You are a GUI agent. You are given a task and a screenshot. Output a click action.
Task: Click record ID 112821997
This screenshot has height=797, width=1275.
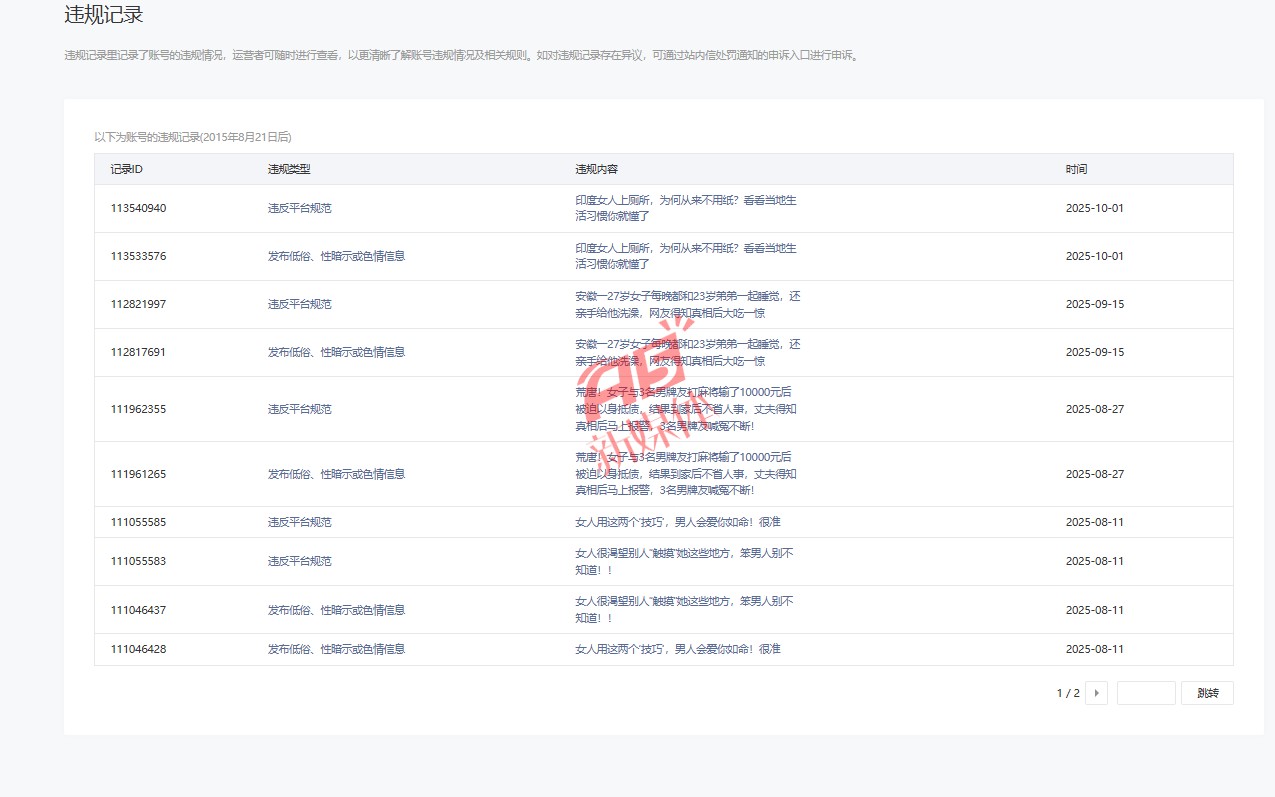coord(138,304)
